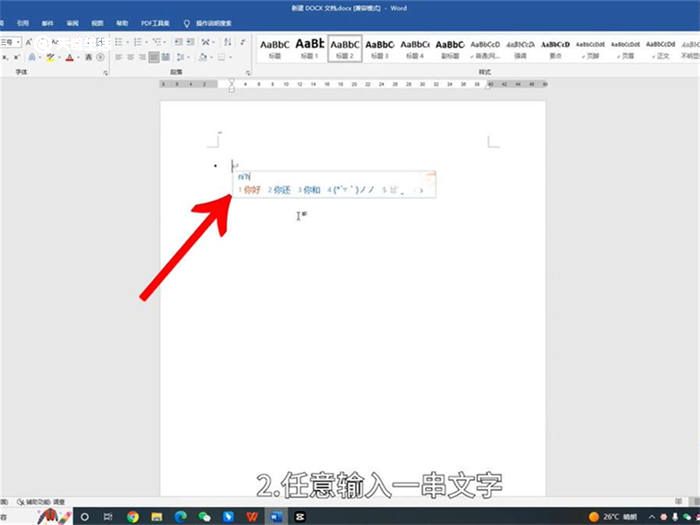This screenshot has height=525, width=700.
Task: Open the font size dropdown
Action: [x=18, y=42]
